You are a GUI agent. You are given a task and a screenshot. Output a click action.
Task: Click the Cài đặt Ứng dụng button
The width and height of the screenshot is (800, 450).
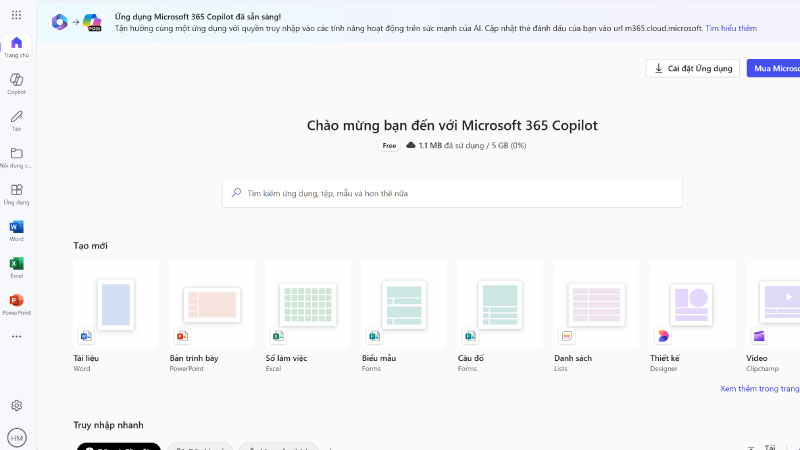click(x=692, y=68)
